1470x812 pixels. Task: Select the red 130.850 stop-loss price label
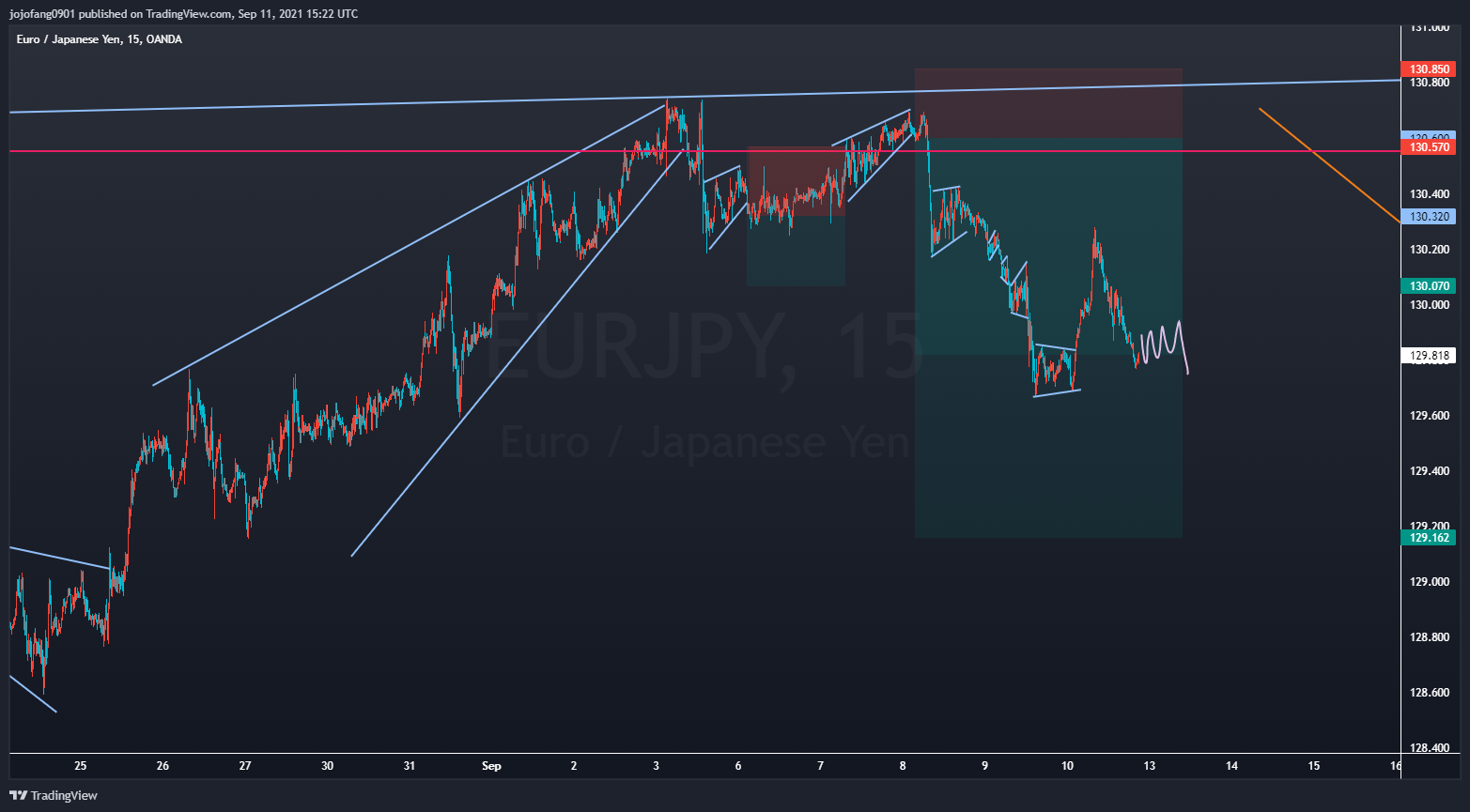click(1428, 69)
